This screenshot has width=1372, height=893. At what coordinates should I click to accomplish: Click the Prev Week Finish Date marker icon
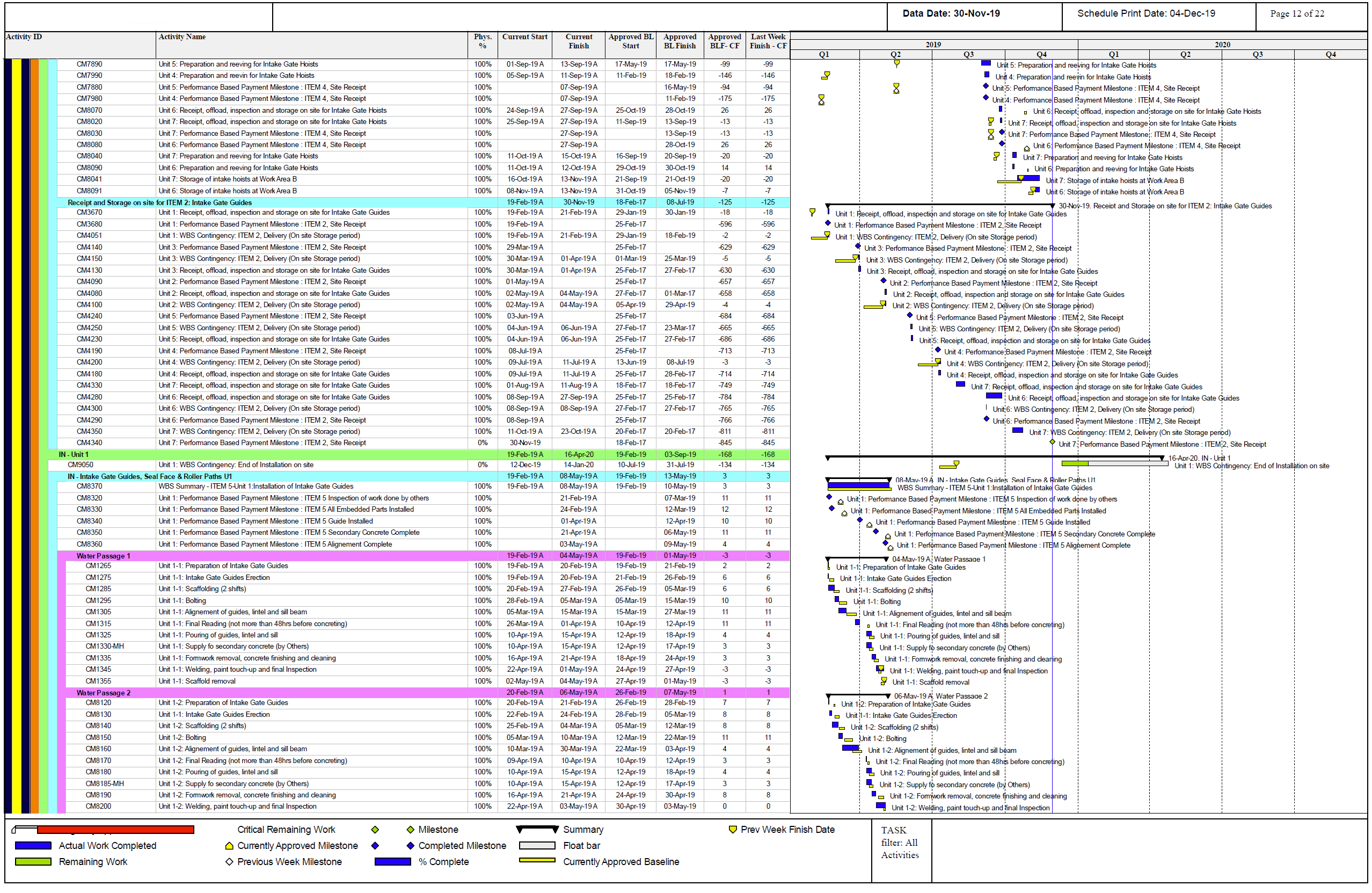coord(732,830)
